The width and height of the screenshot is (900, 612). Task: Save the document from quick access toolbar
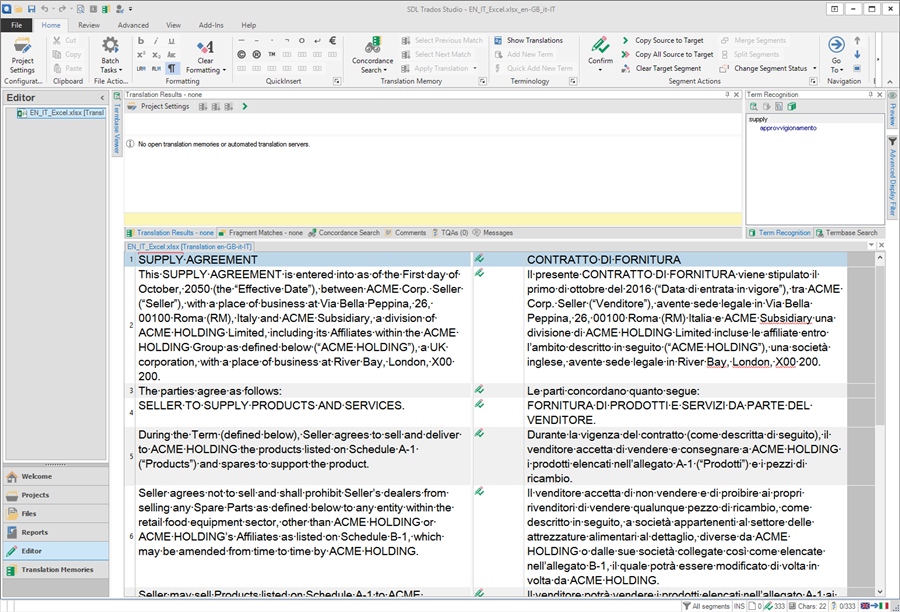[32, 9]
